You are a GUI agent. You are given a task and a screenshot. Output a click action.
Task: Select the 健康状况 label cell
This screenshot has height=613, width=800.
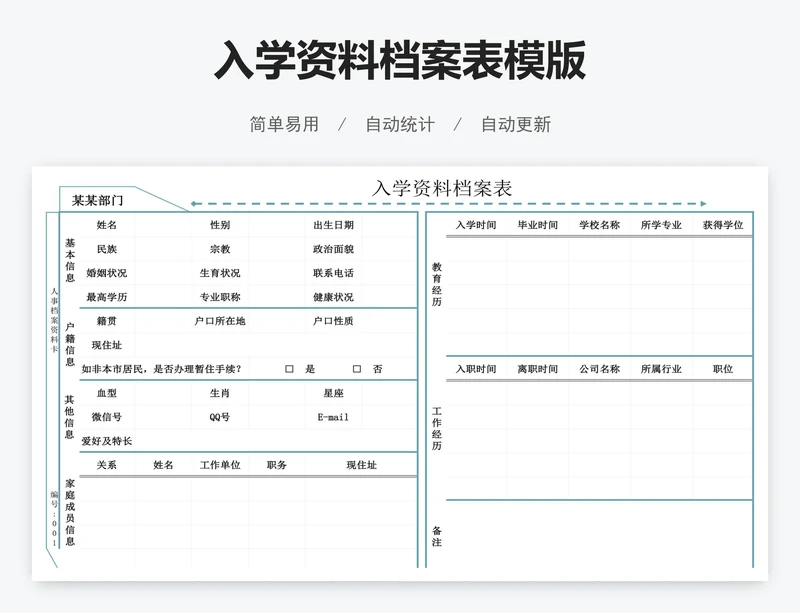(x=333, y=297)
